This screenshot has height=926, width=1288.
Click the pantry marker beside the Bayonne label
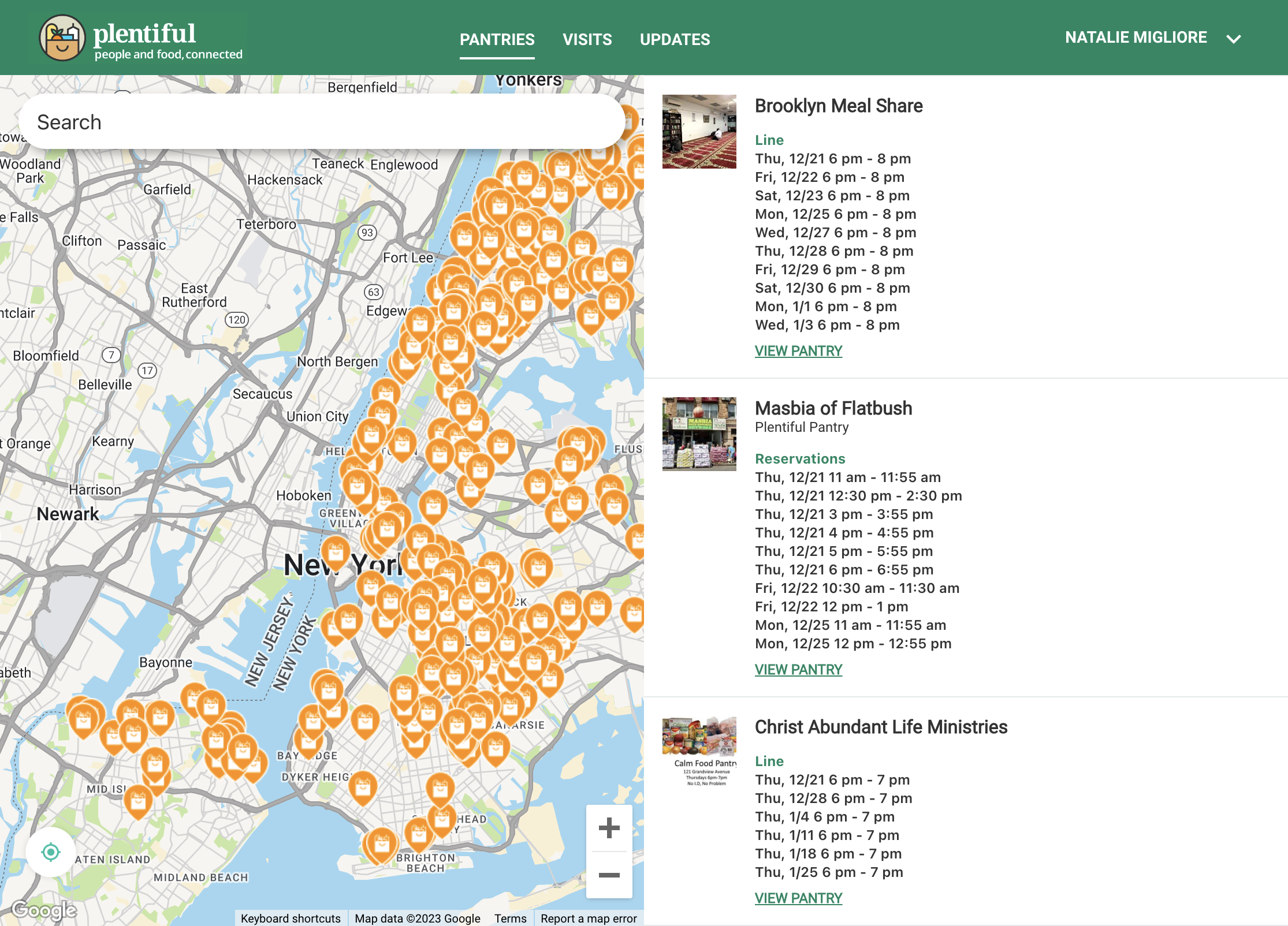tap(211, 706)
